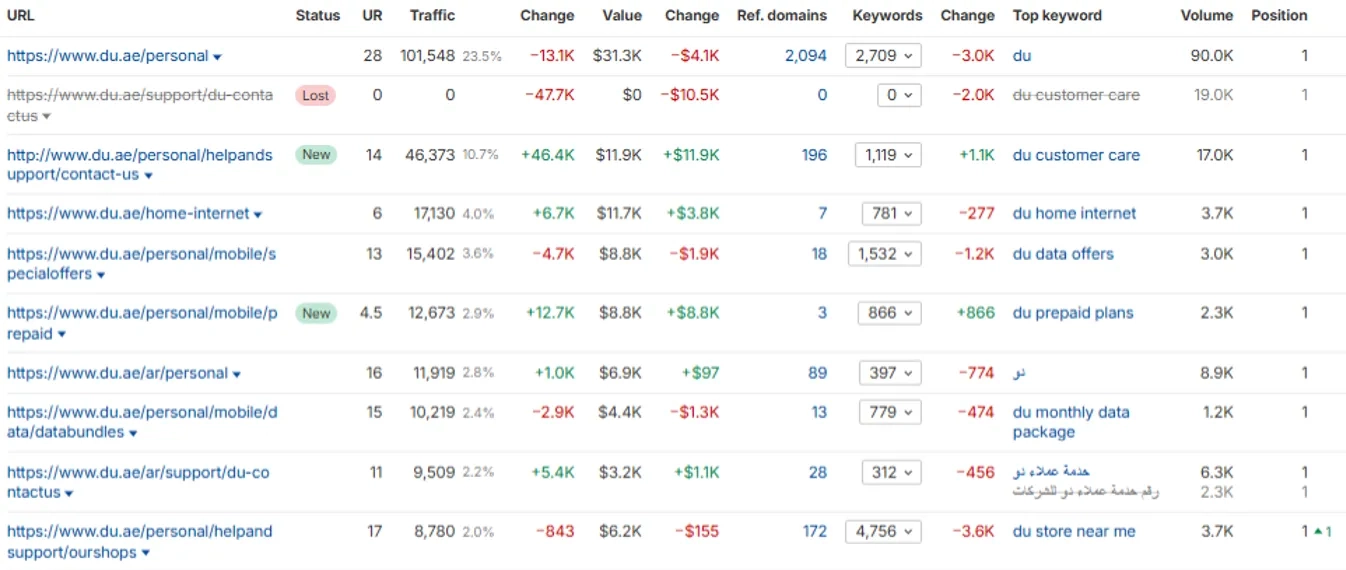Viewport: 1346px width, 570px height.
Task: Sort by the Position column header
Action: pos(1279,15)
